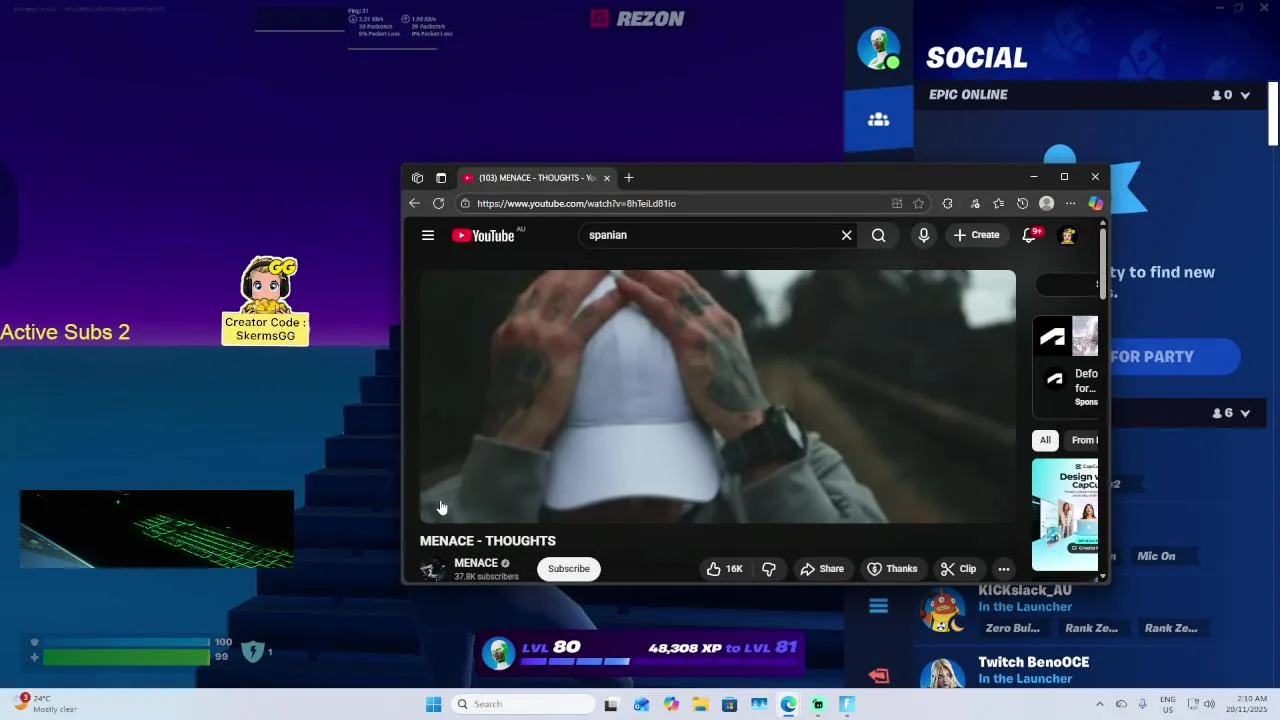
Task: Click the Mic On tag in Fortnite
Action: 1156,556
